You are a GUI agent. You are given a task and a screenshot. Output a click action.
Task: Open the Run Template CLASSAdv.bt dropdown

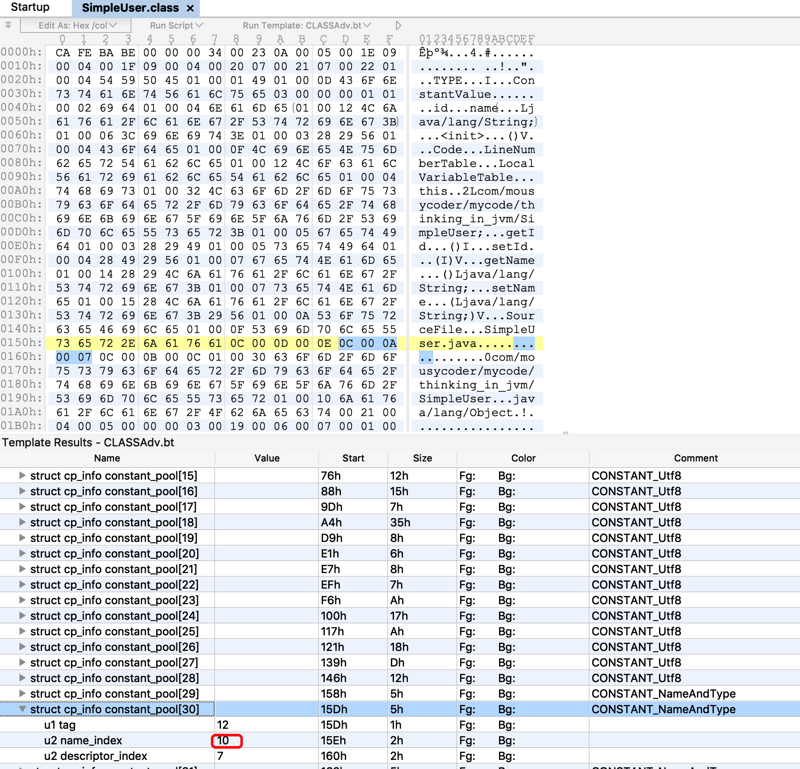click(307, 25)
